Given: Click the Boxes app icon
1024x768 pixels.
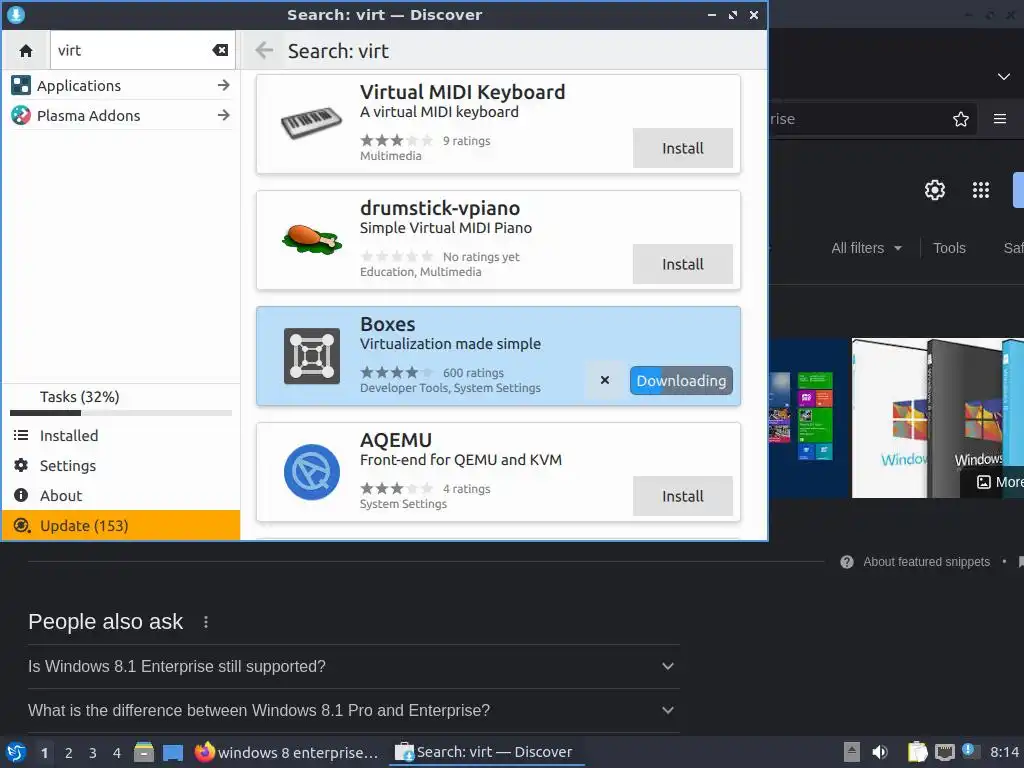Looking at the screenshot, I should pos(312,356).
